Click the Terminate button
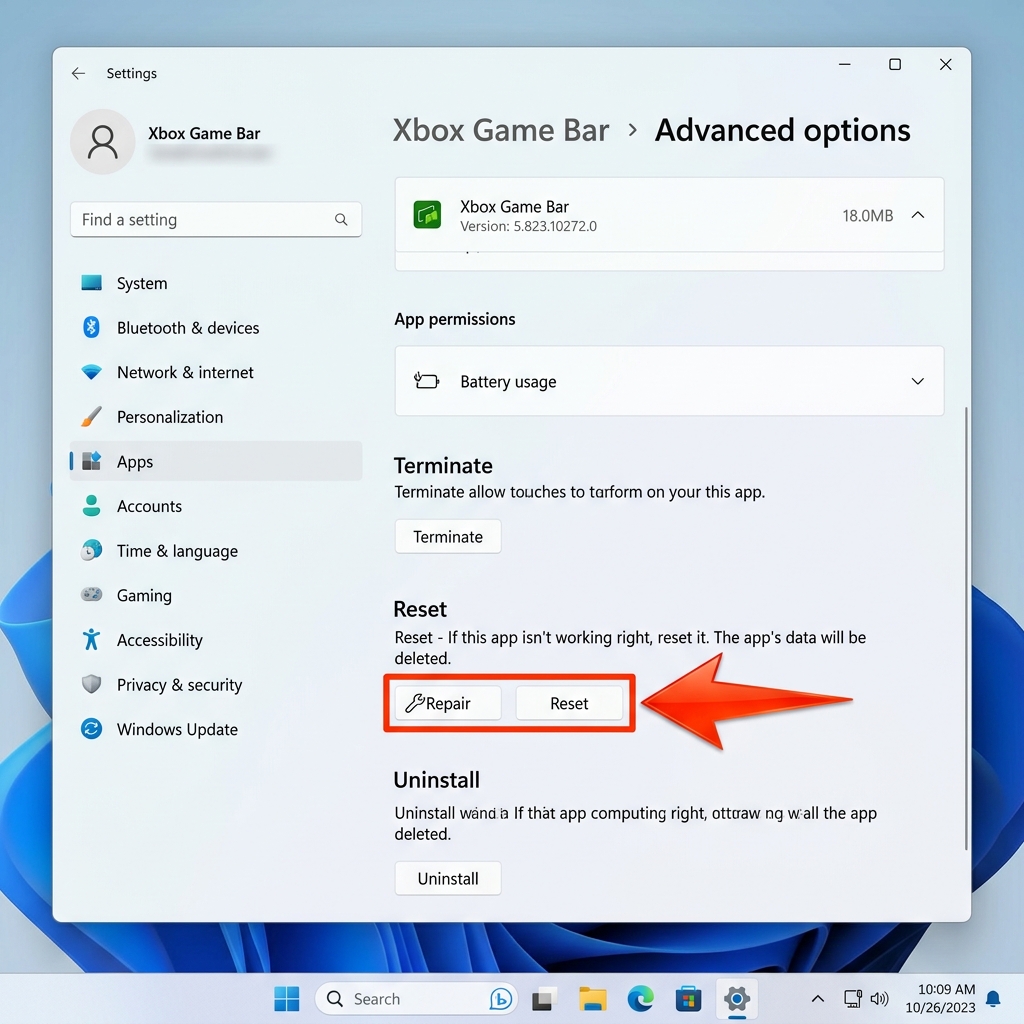Screen dimensions: 1024x1024 pos(448,536)
